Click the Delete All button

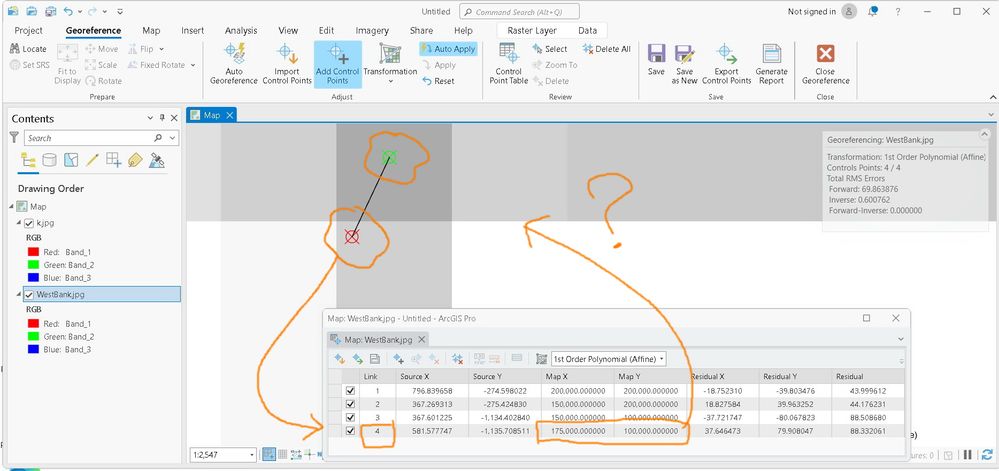[x=607, y=48]
